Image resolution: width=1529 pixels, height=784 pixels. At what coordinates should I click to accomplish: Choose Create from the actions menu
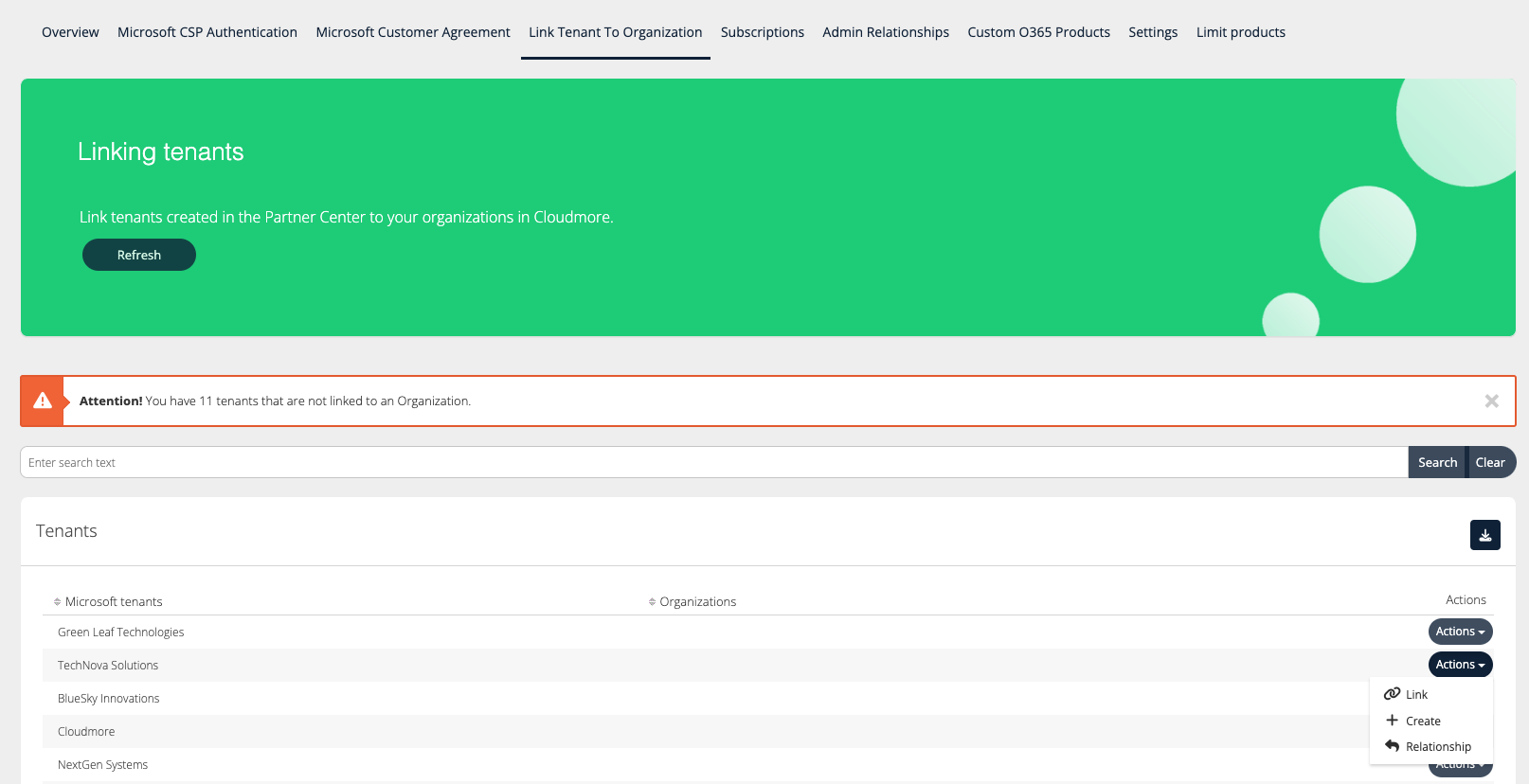coord(1422,721)
